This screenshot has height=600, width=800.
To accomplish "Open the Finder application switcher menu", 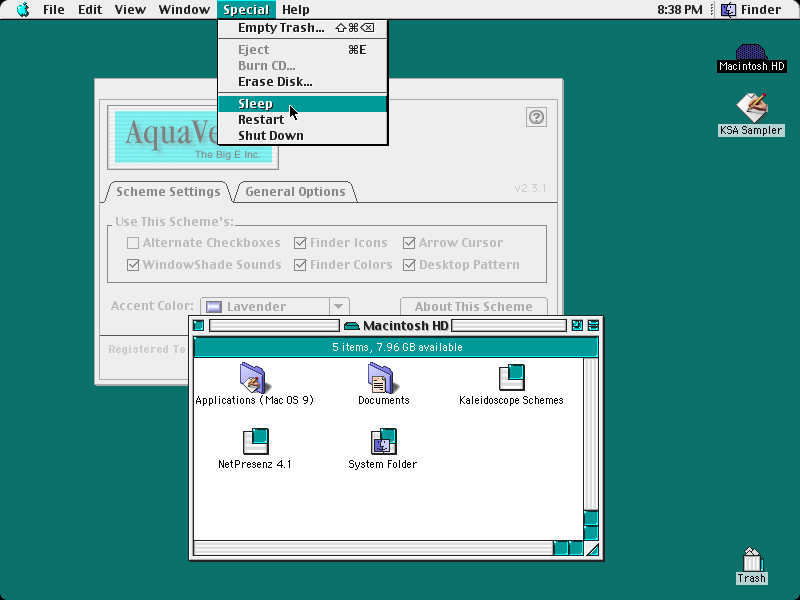I will (750, 10).
